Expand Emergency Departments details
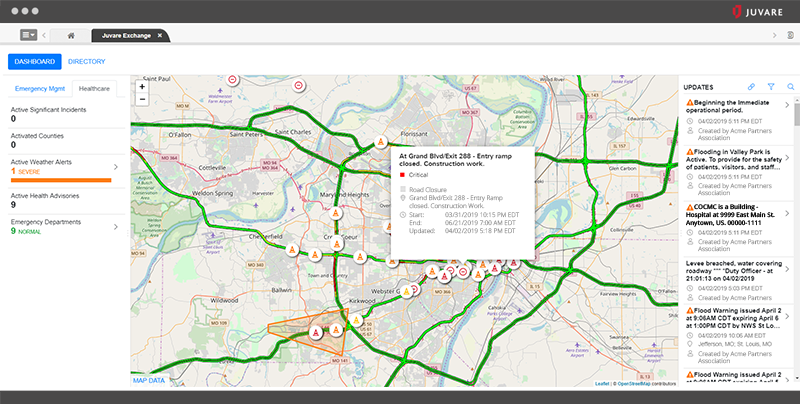 [116, 227]
